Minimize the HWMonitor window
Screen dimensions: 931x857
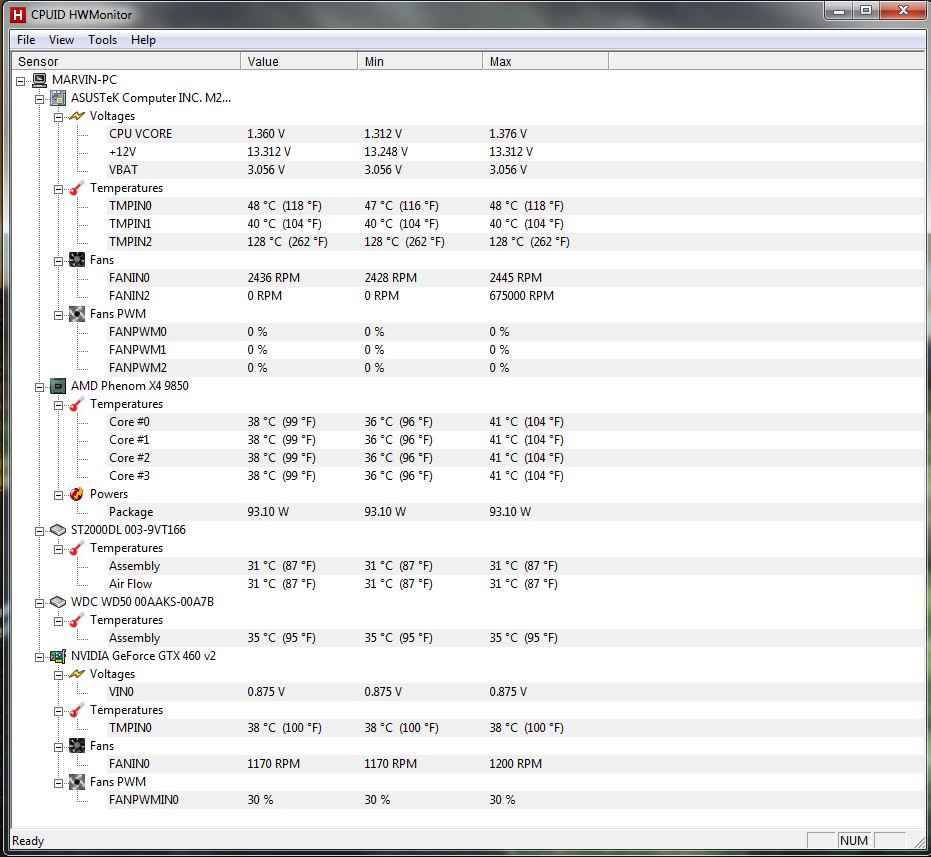tap(839, 11)
